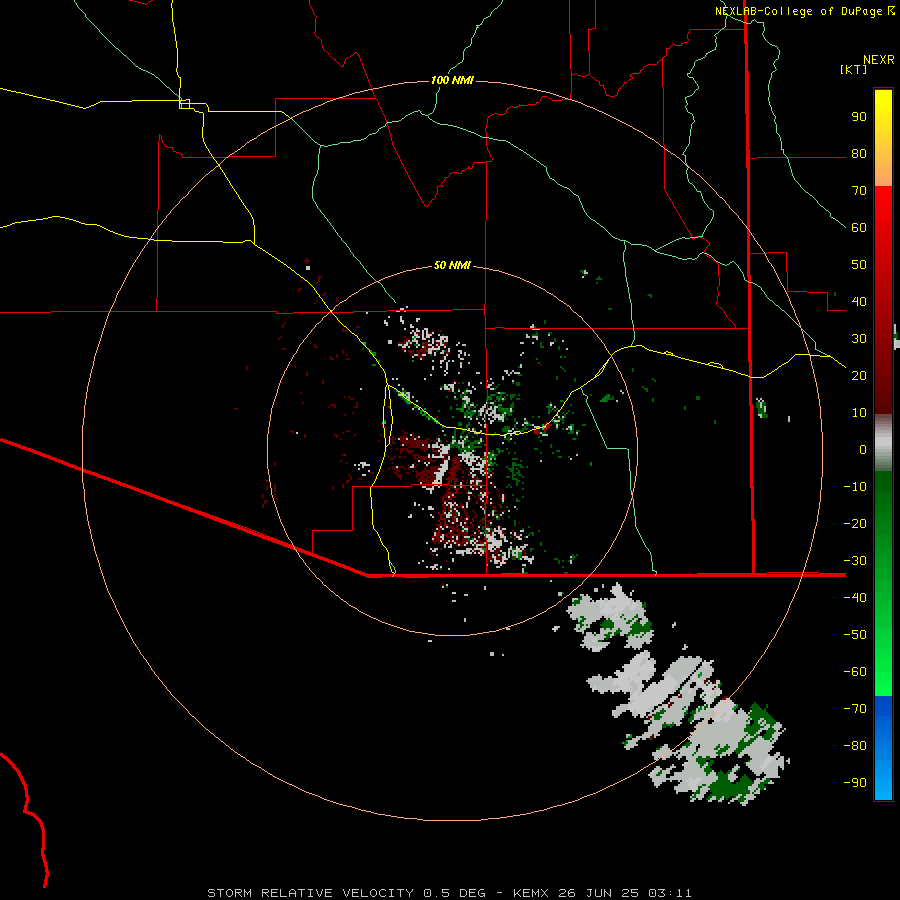This screenshot has height=900, width=900.
Task: Click the 80 value on velocity scale
Action: tap(859, 154)
